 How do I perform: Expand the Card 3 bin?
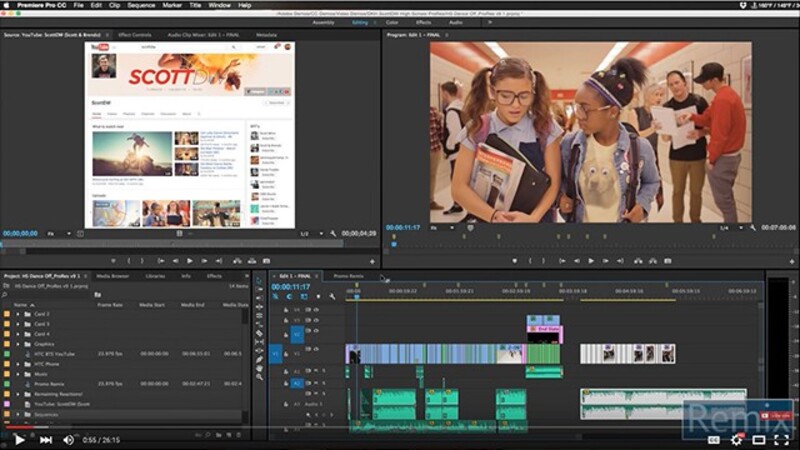click(x=18, y=324)
